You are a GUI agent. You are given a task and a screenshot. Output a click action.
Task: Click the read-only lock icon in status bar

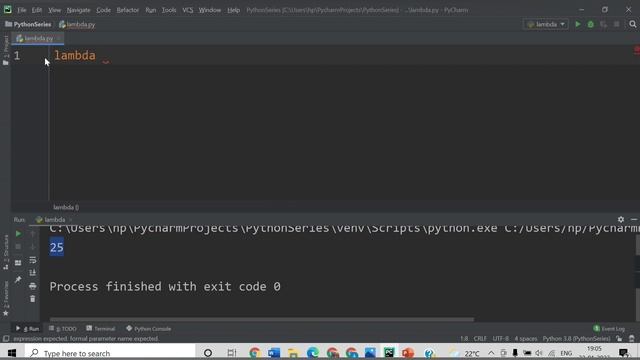point(619,339)
